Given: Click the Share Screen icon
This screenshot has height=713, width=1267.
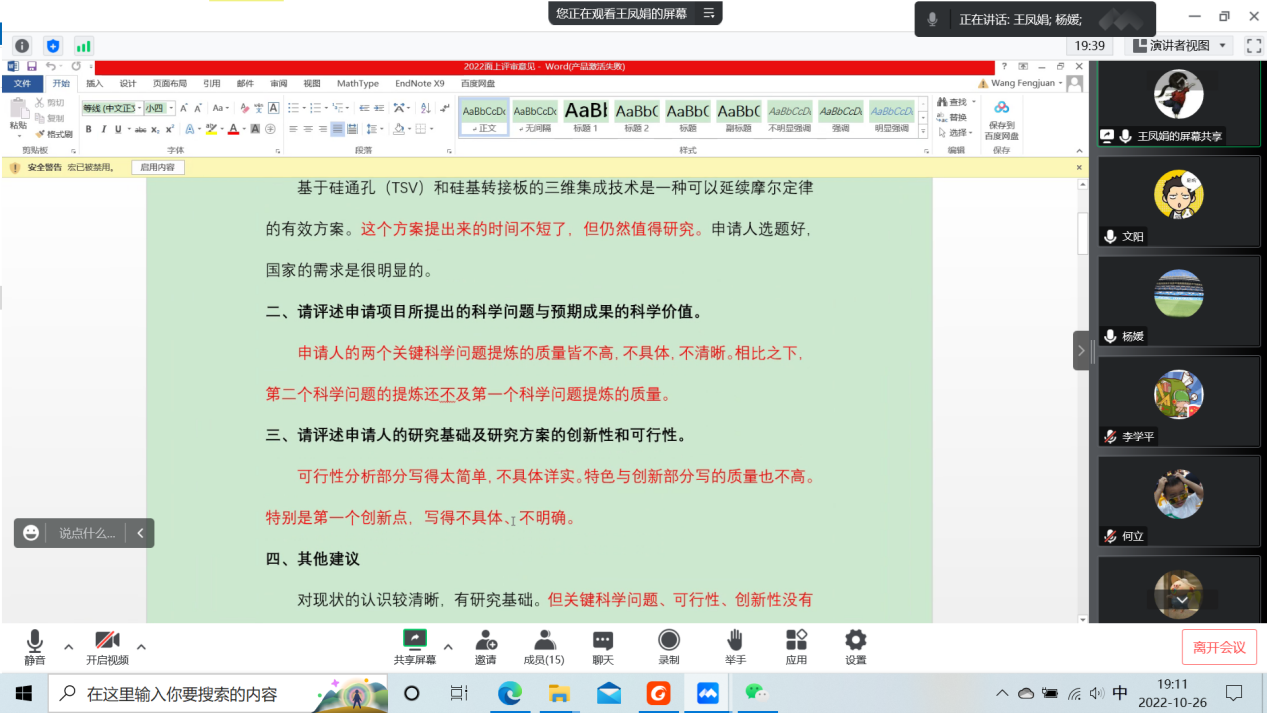Looking at the screenshot, I should [414, 641].
